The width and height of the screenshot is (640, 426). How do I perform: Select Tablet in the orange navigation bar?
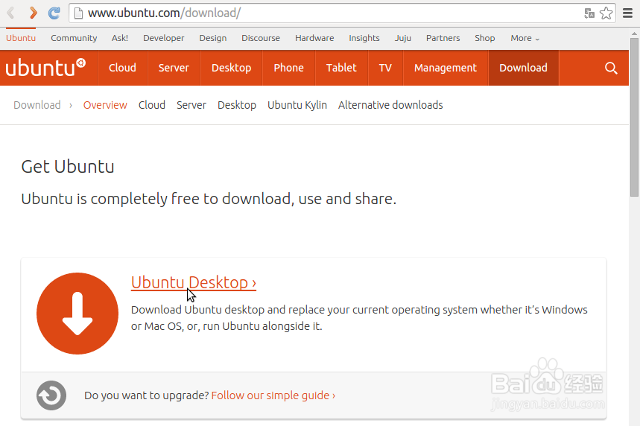[341, 68]
